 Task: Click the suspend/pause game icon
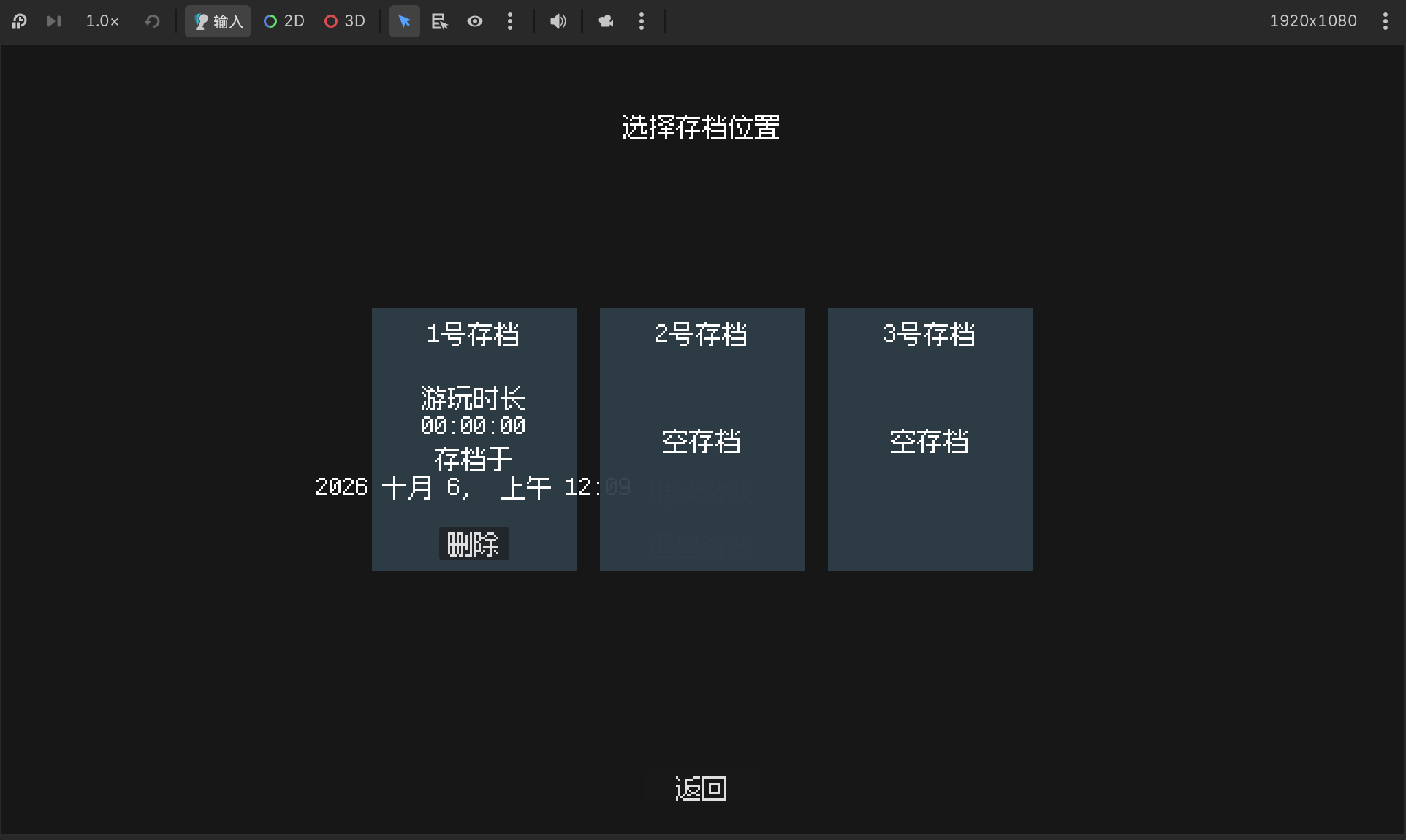(x=20, y=21)
